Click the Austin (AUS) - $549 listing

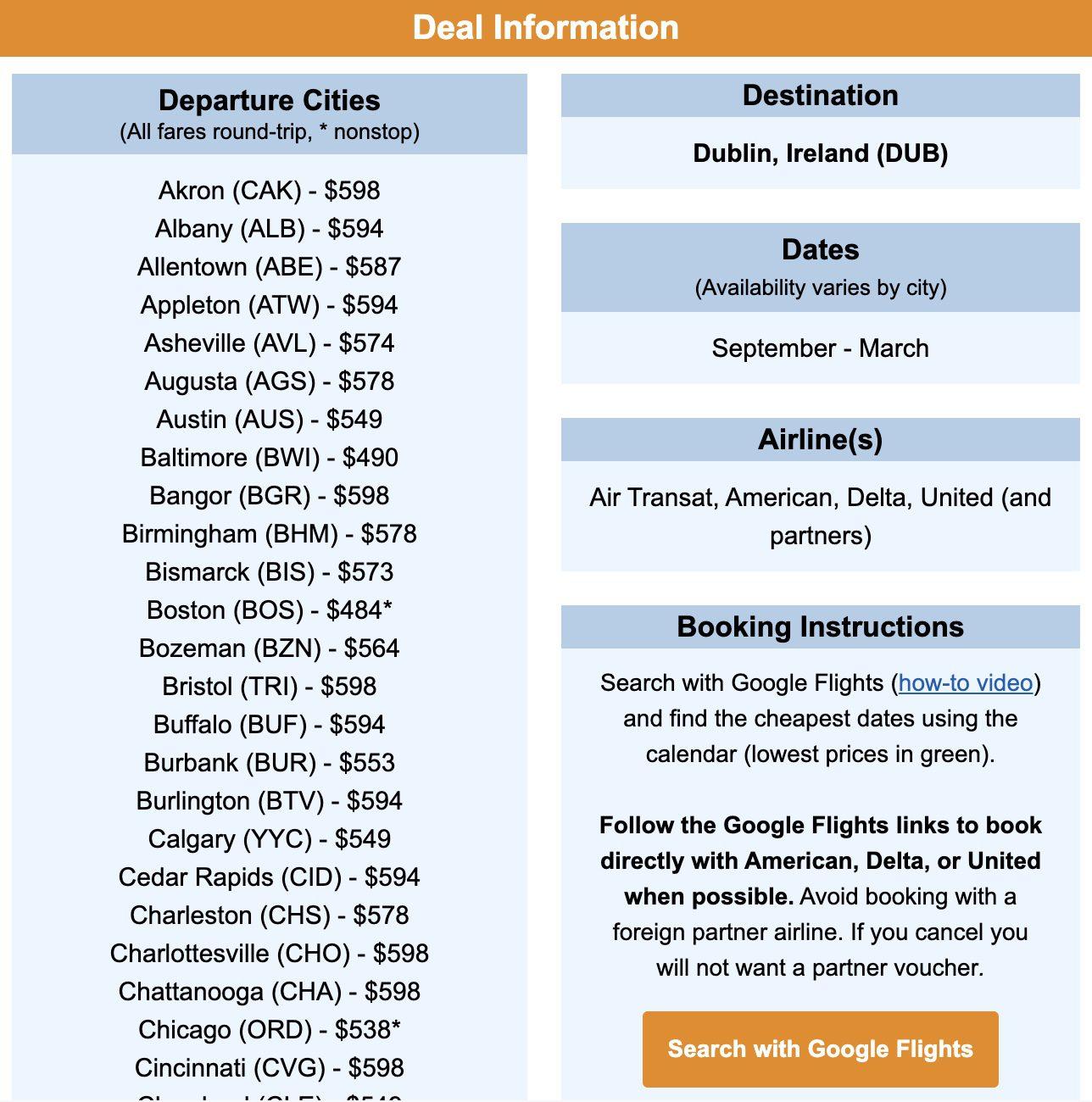point(270,420)
